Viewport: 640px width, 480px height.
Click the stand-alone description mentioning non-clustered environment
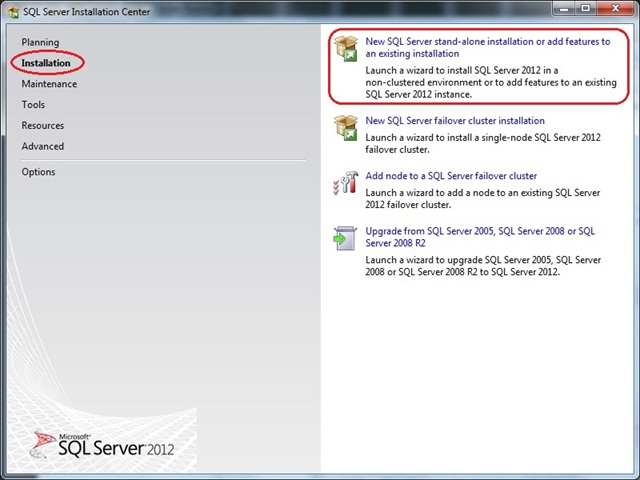point(491,82)
